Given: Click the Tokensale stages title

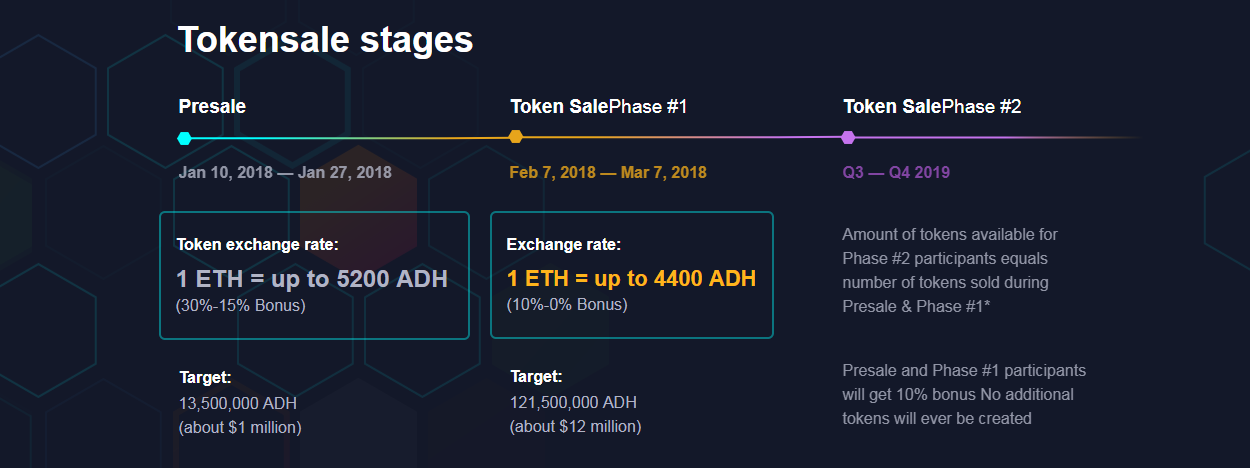Looking at the screenshot, I should [325, 40].
